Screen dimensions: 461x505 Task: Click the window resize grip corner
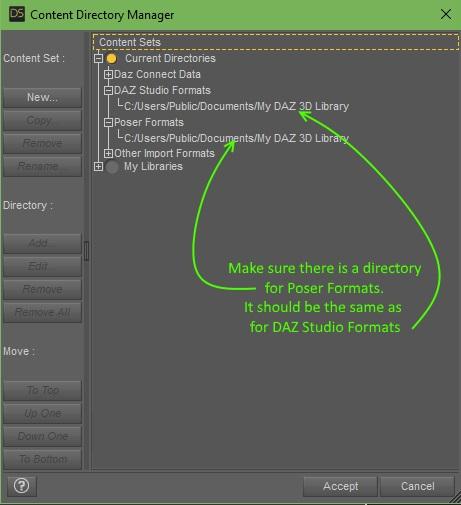(x=455, y=498)
